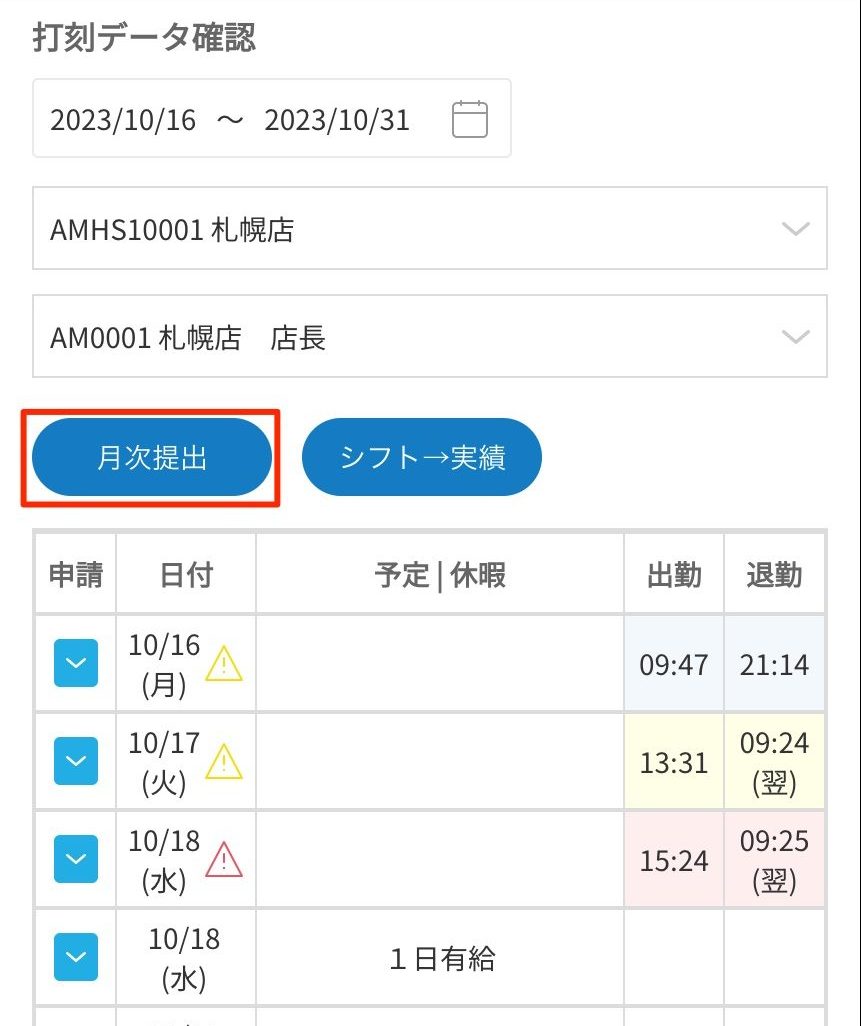Expand the 10/18 paid leave row menu
Screen dimensions: 861x1026
click(76, 957)
